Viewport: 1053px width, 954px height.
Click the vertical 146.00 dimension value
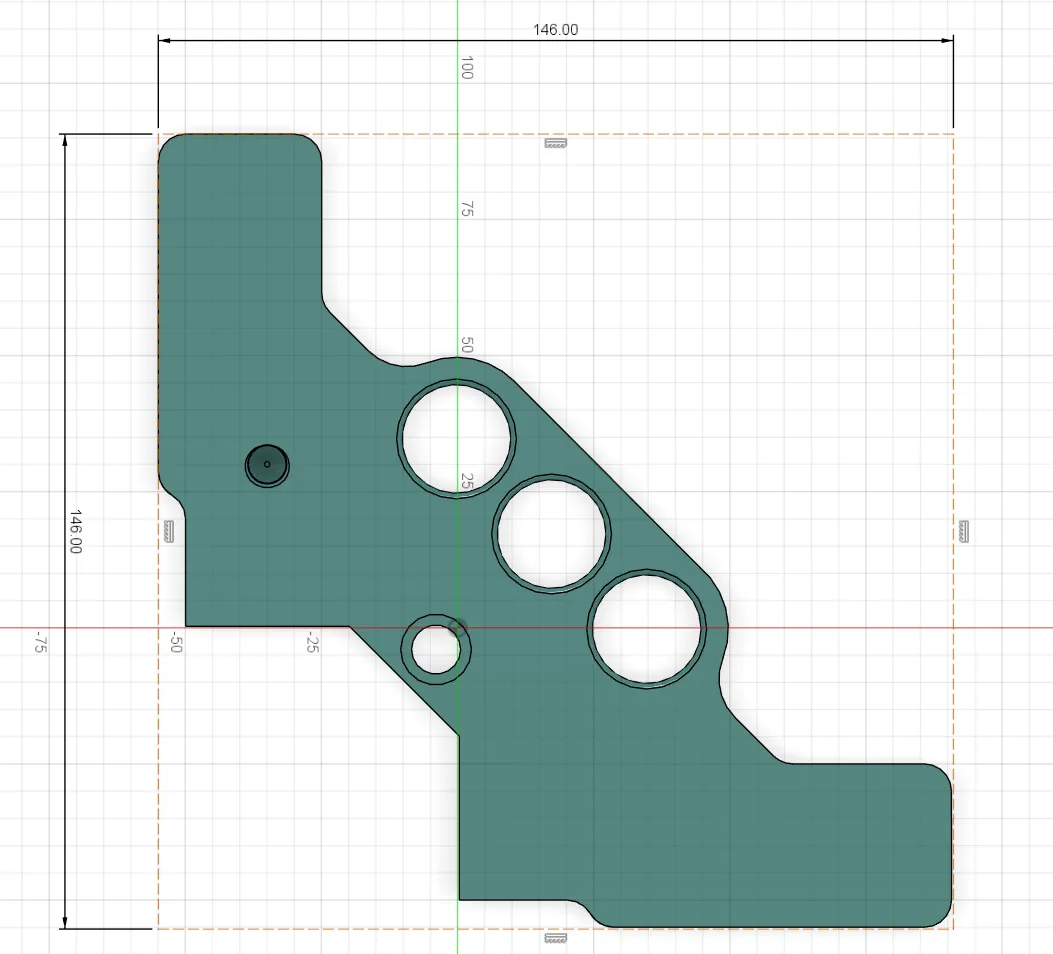click(x=75, y=532)
